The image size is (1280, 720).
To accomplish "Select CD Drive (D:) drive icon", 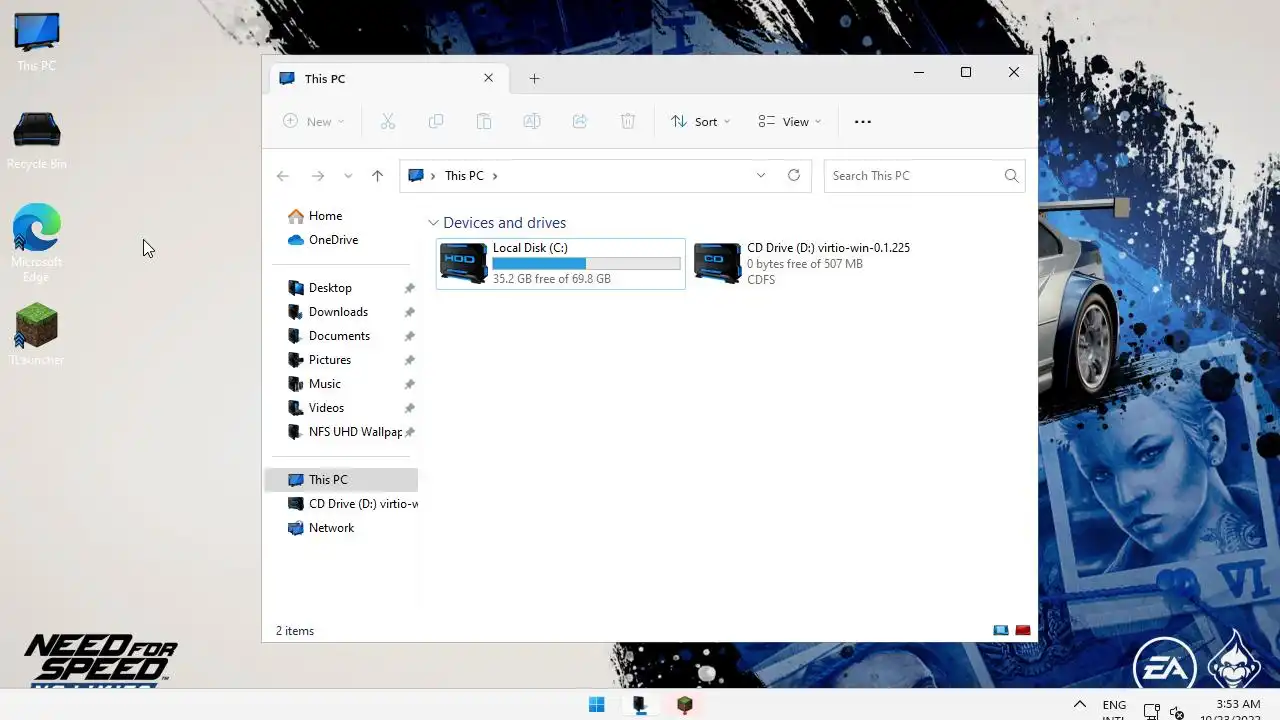I will 718,263.
